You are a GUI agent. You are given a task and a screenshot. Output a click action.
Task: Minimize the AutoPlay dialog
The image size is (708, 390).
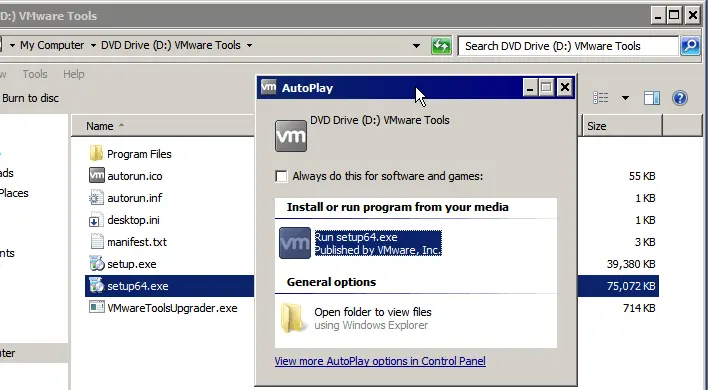pyautogui.click(x=530, y=87)
